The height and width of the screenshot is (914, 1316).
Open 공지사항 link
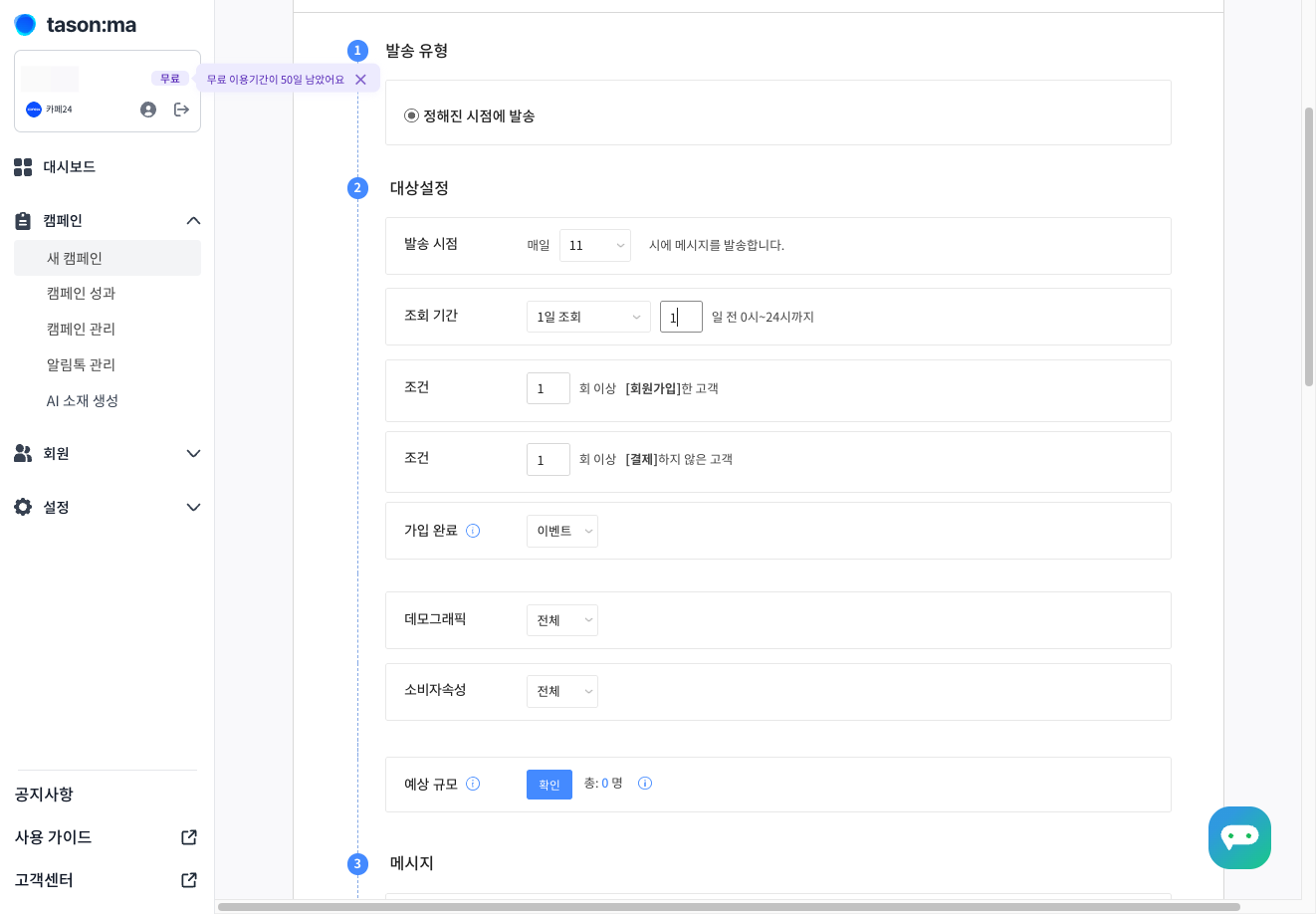click(x=44, y=795)
